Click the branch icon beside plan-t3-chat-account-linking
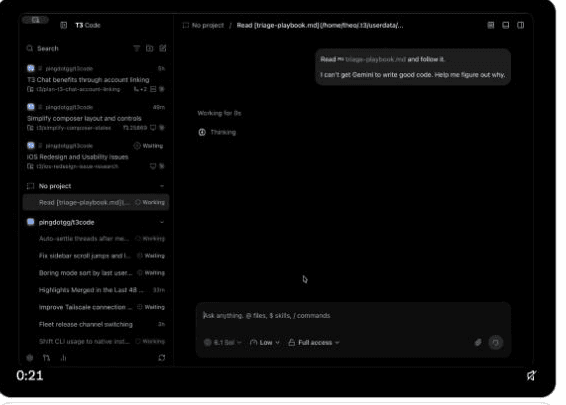Viewport: 566px width, 405px height. [30, 89]
